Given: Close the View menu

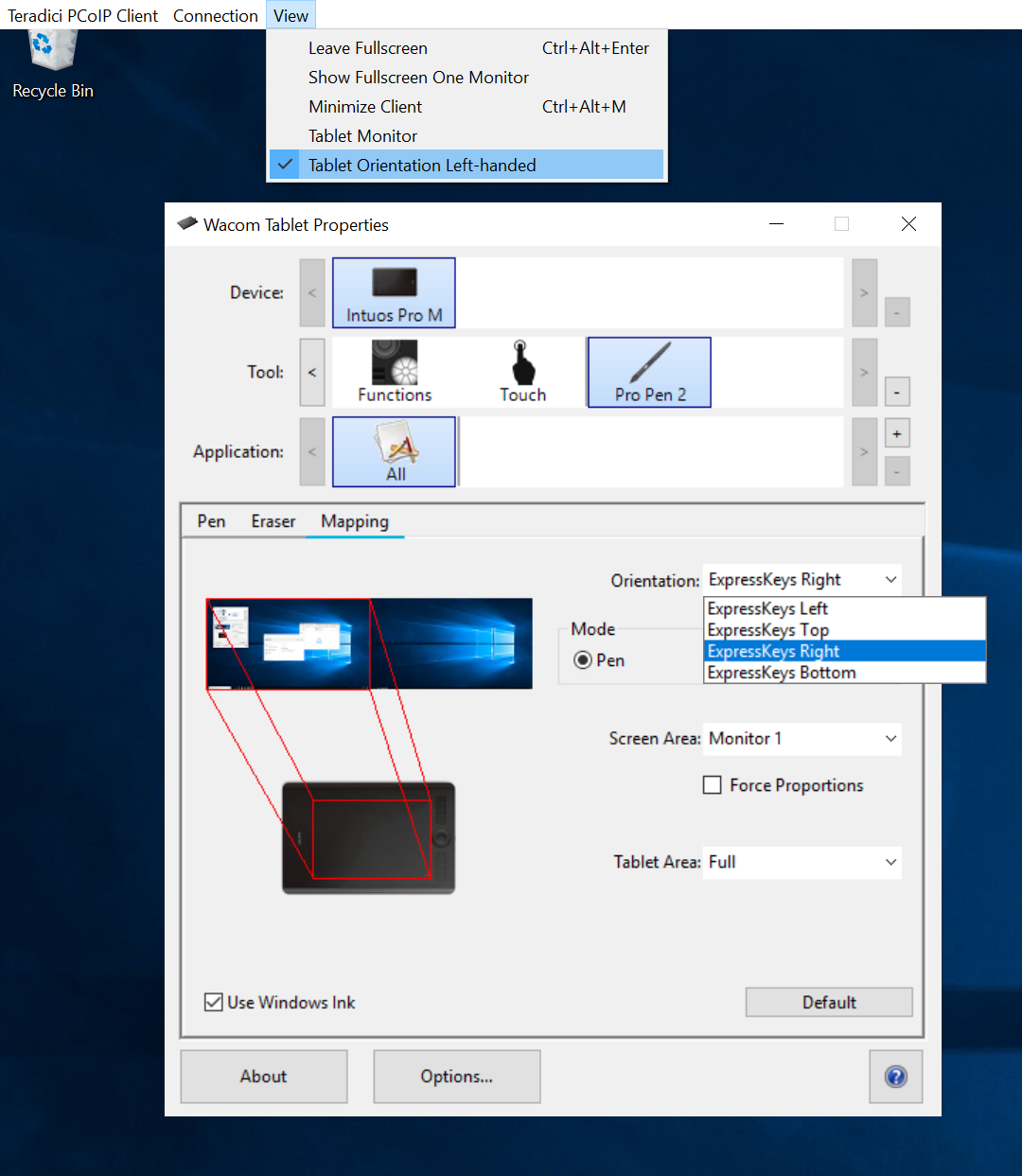Looking at the screenshot, I should click(x=291, y=15).
